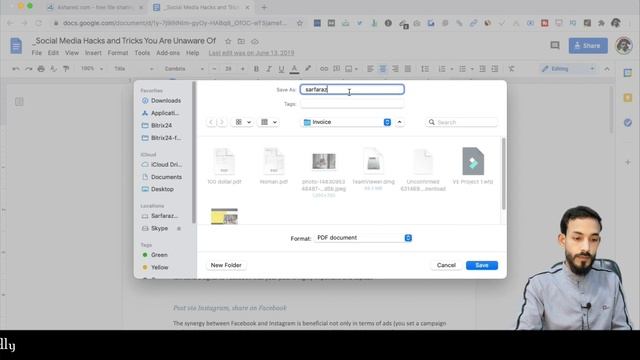Star the Google Docs document
Screen dimensions: 640x360
pyautogui.click(x=228, y=41)
